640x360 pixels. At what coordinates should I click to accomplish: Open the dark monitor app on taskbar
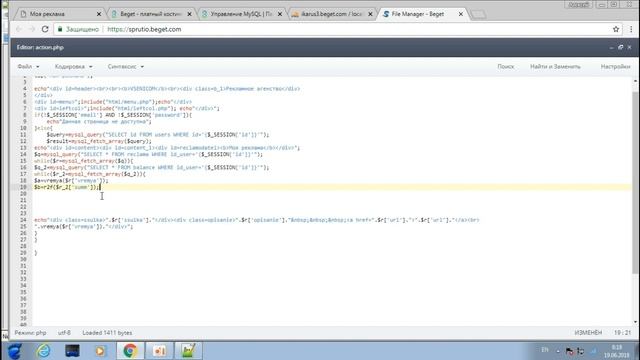[x=72, y=351]
